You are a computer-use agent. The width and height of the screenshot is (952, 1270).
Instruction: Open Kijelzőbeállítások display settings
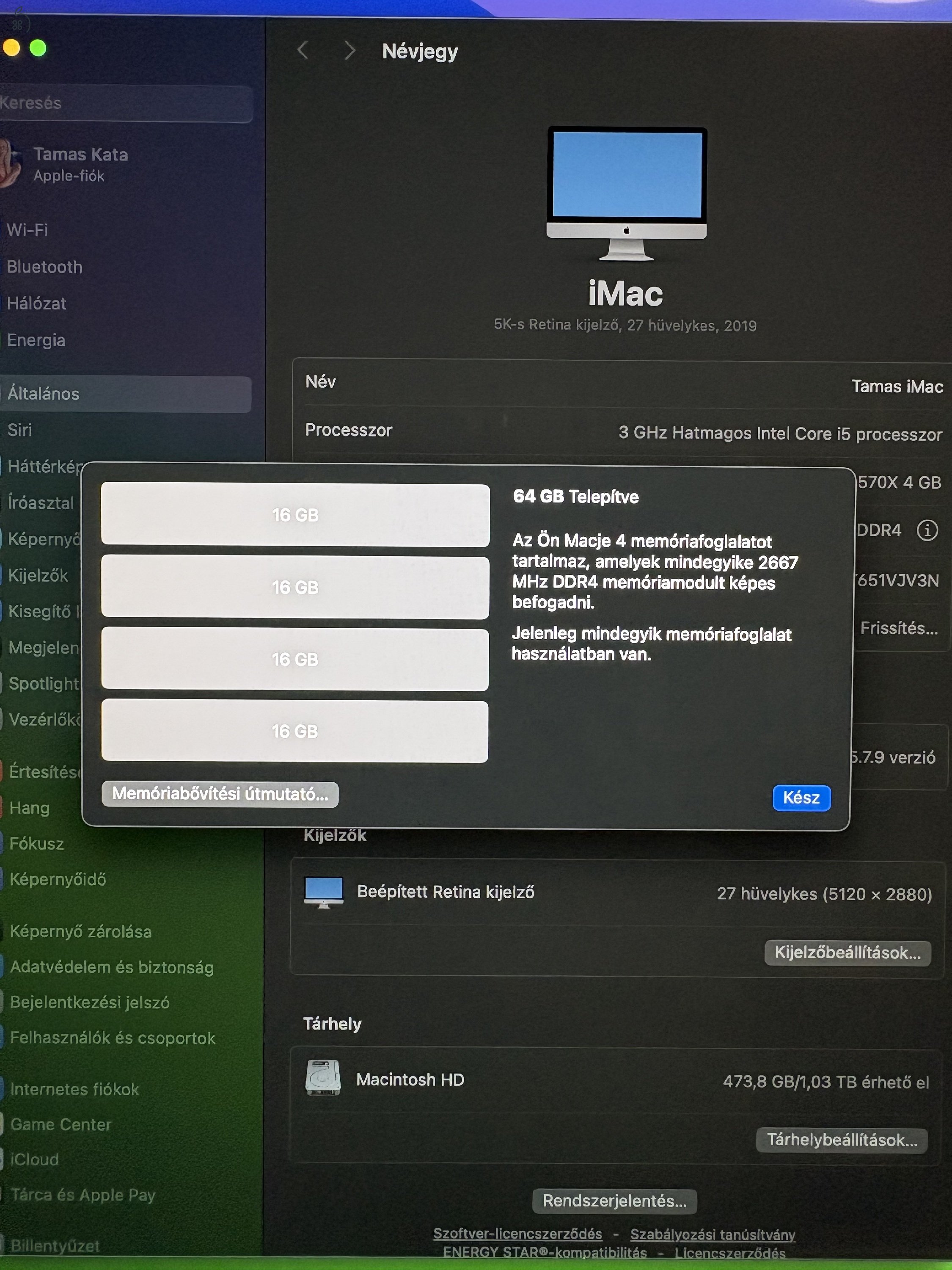point(847,952)
